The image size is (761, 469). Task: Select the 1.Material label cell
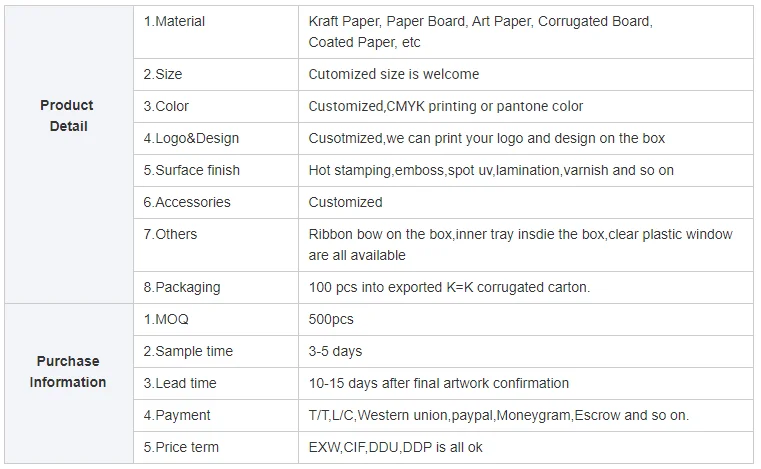pos(174,21)
